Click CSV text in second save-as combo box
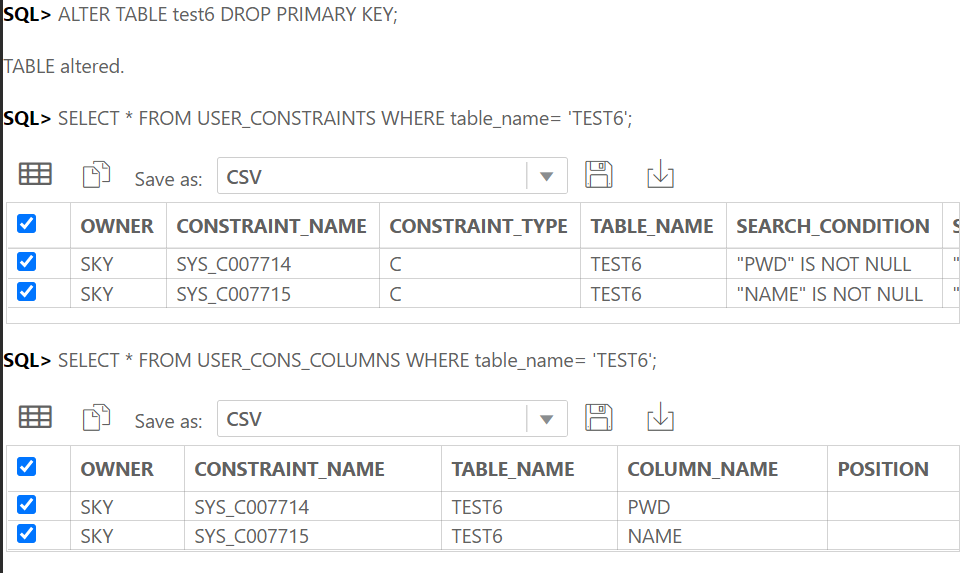Screen dimensions: 974x573 point(244,419)
